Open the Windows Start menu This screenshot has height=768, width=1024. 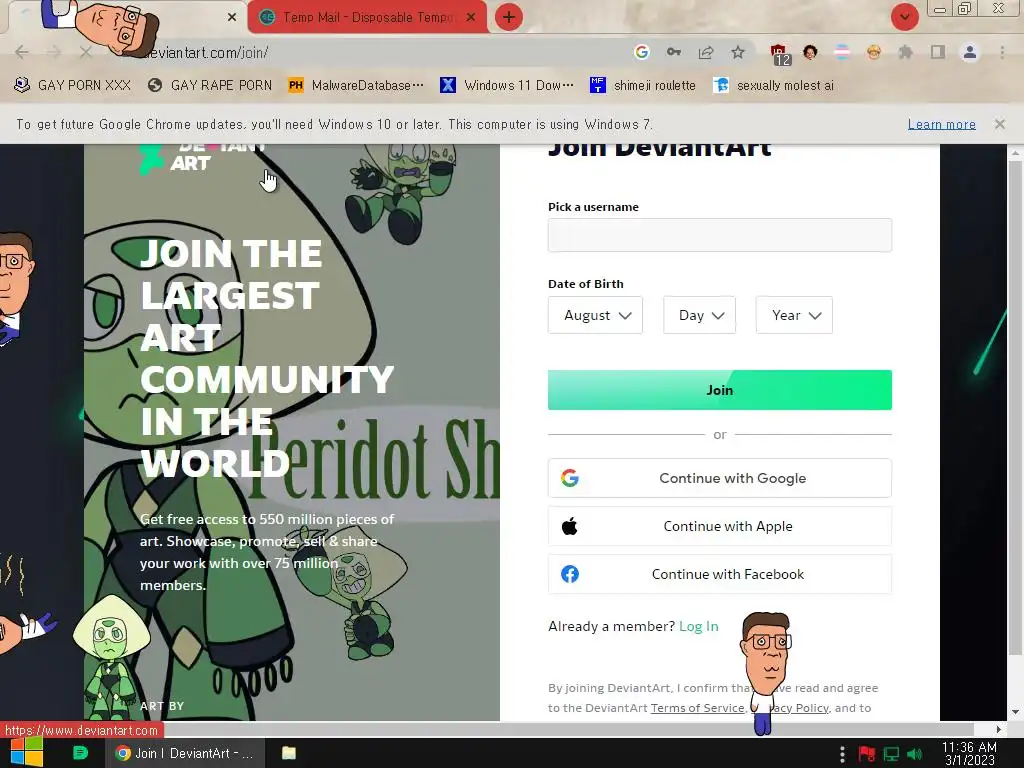click(x=26, y=753)
